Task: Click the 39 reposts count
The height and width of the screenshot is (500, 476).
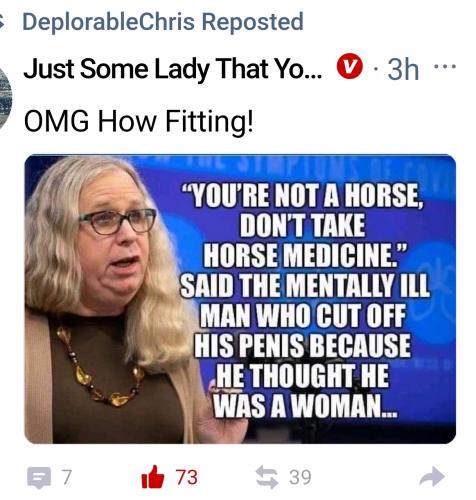Action: point(300,477)
